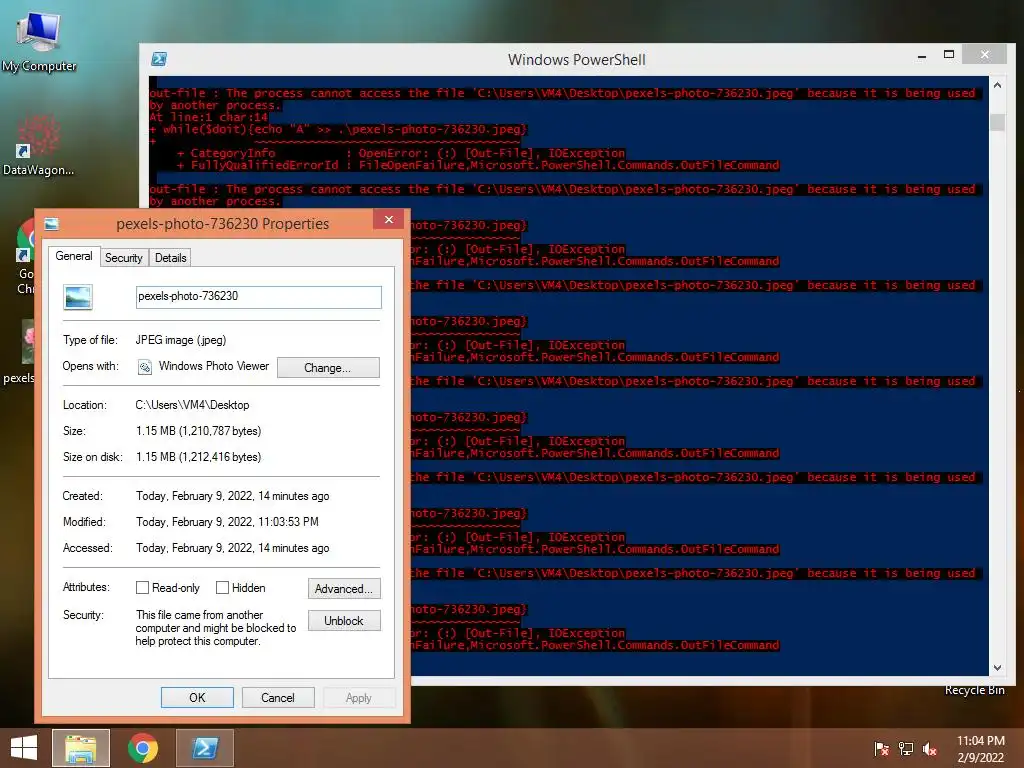
Task: Minimize the Windows PowerShell window
Action: click(x=921, y=57)
